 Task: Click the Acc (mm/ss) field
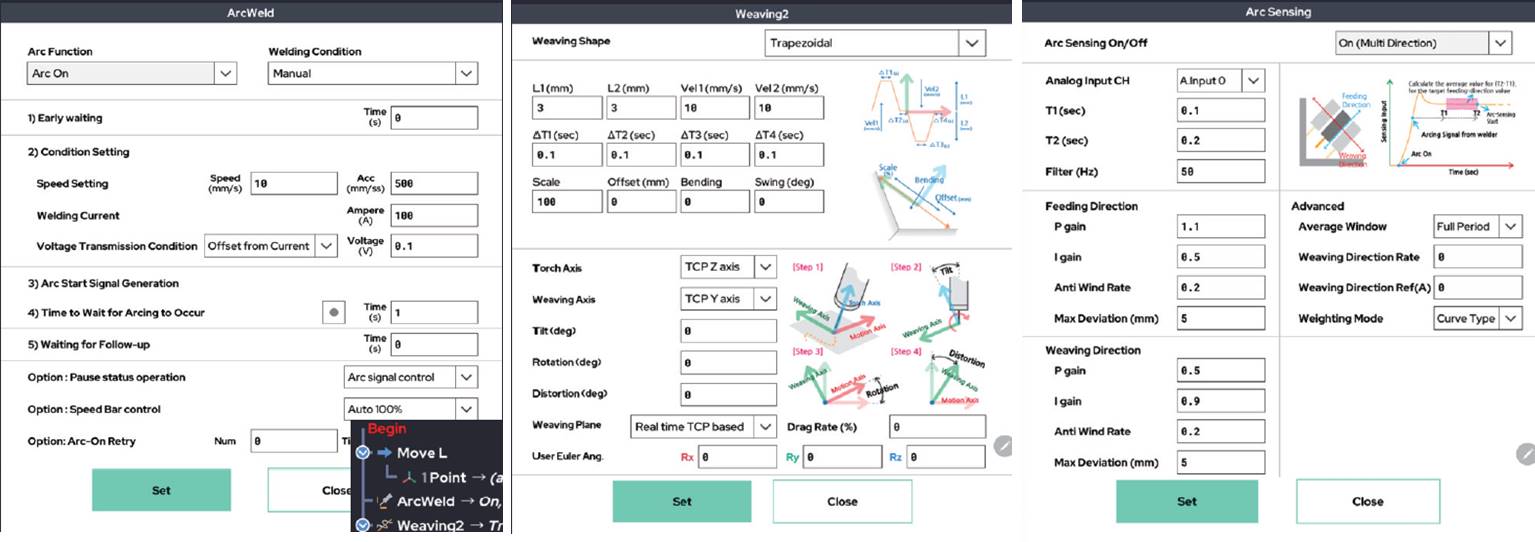434,184
